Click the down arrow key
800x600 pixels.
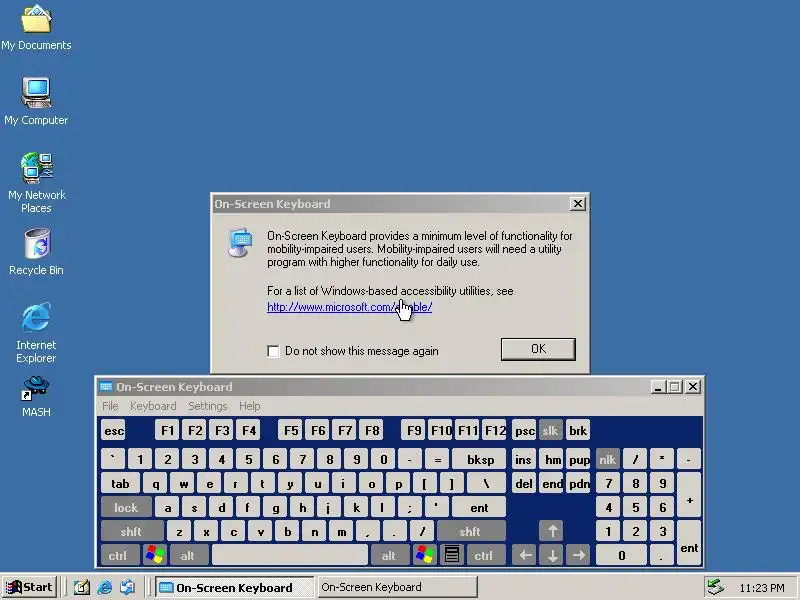552,555
